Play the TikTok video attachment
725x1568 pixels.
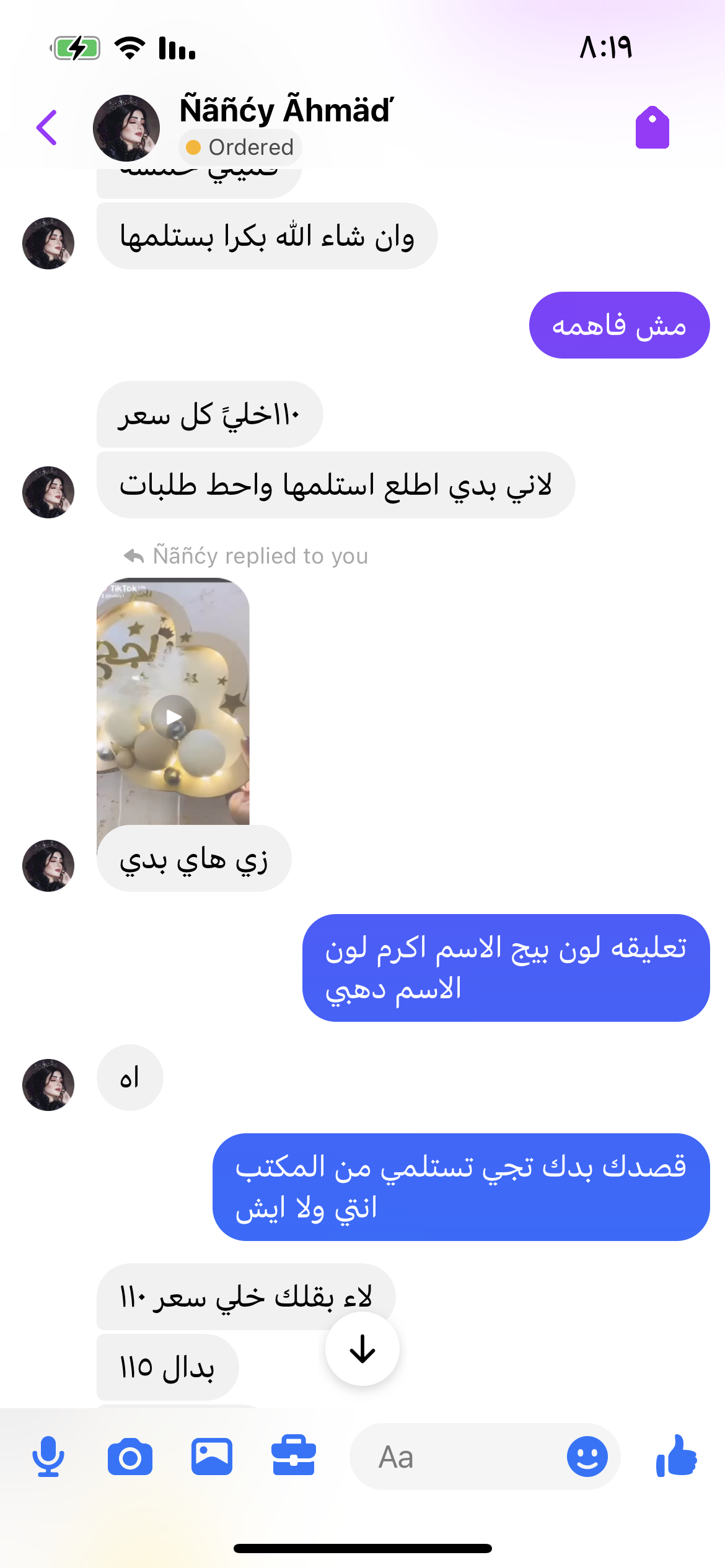174,717
